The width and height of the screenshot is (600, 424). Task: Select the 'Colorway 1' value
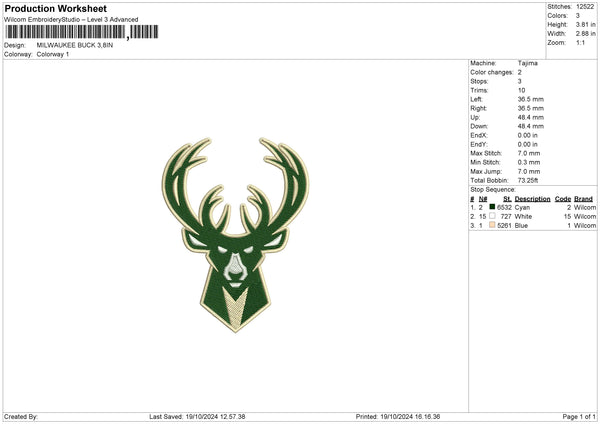coord(53,54)
